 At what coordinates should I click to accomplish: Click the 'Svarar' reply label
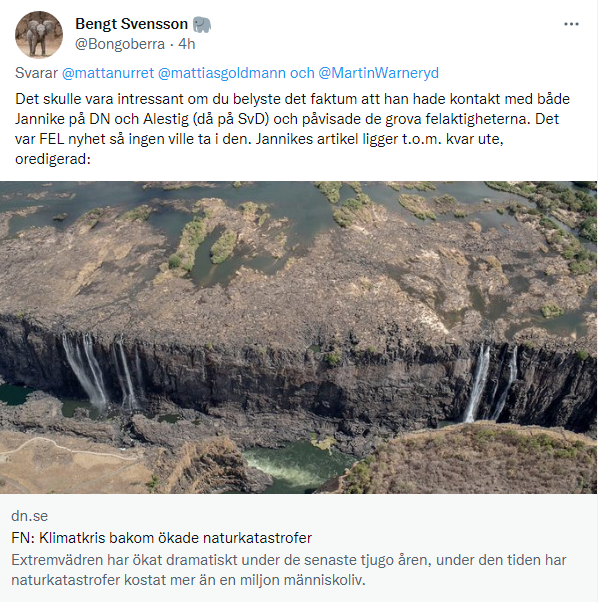click(37, 73)
